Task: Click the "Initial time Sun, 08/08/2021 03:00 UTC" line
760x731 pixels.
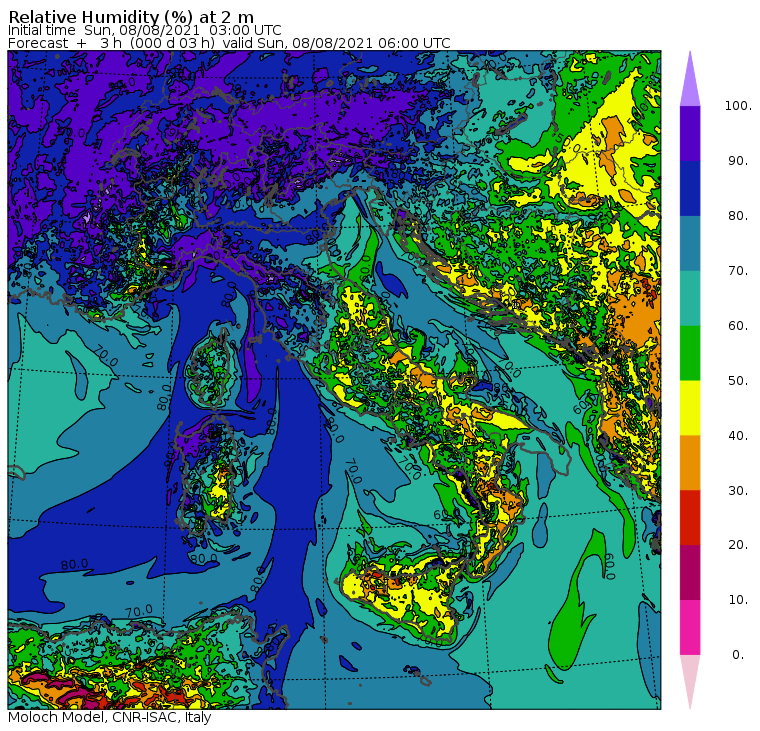Action: coord(145,30)
